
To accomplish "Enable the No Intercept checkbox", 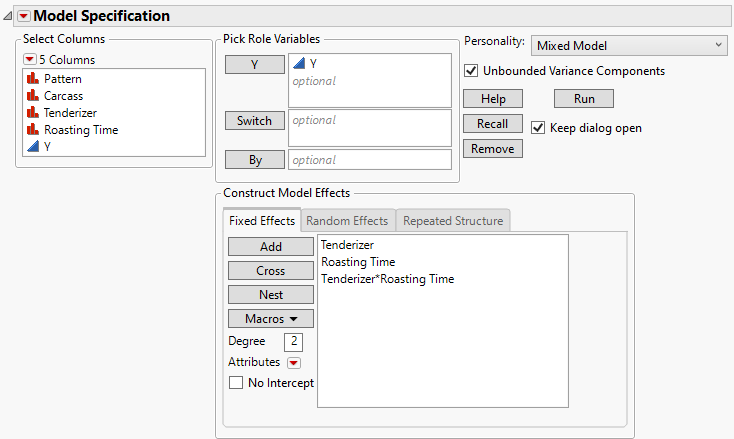I will pyautogui.click(x=236, y=382).
